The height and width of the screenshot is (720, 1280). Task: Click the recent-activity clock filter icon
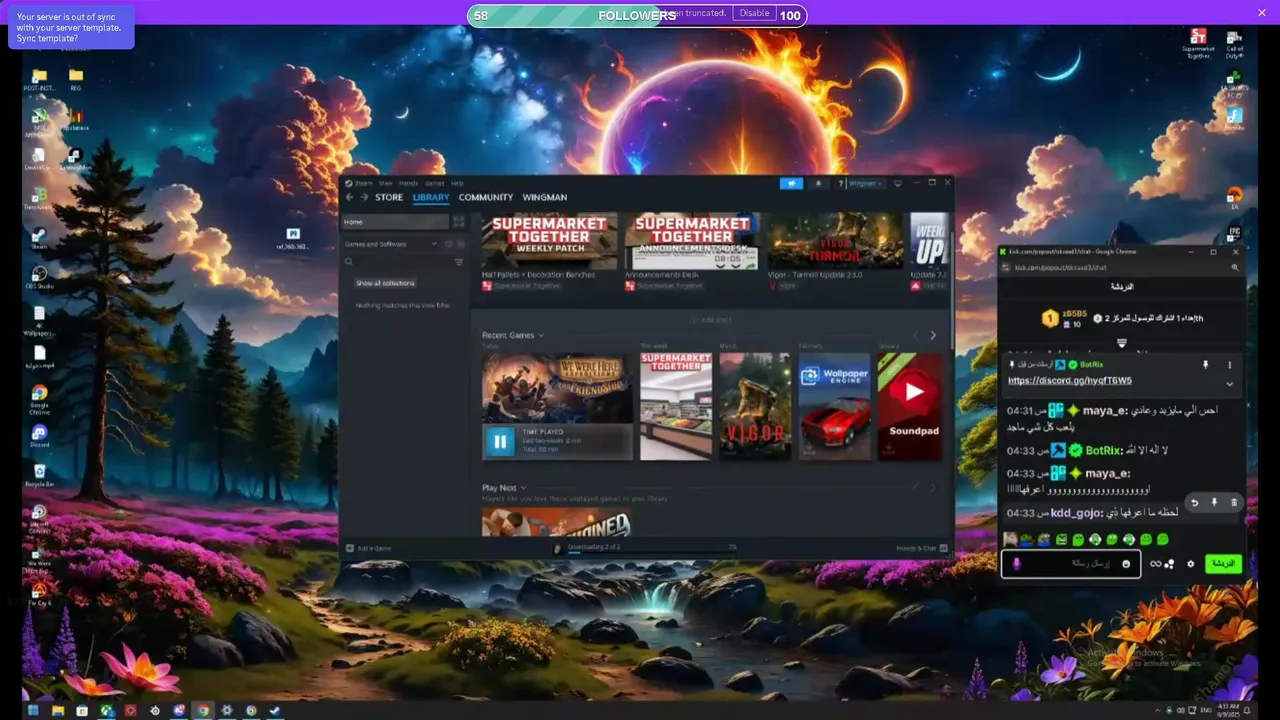[448, 244]
